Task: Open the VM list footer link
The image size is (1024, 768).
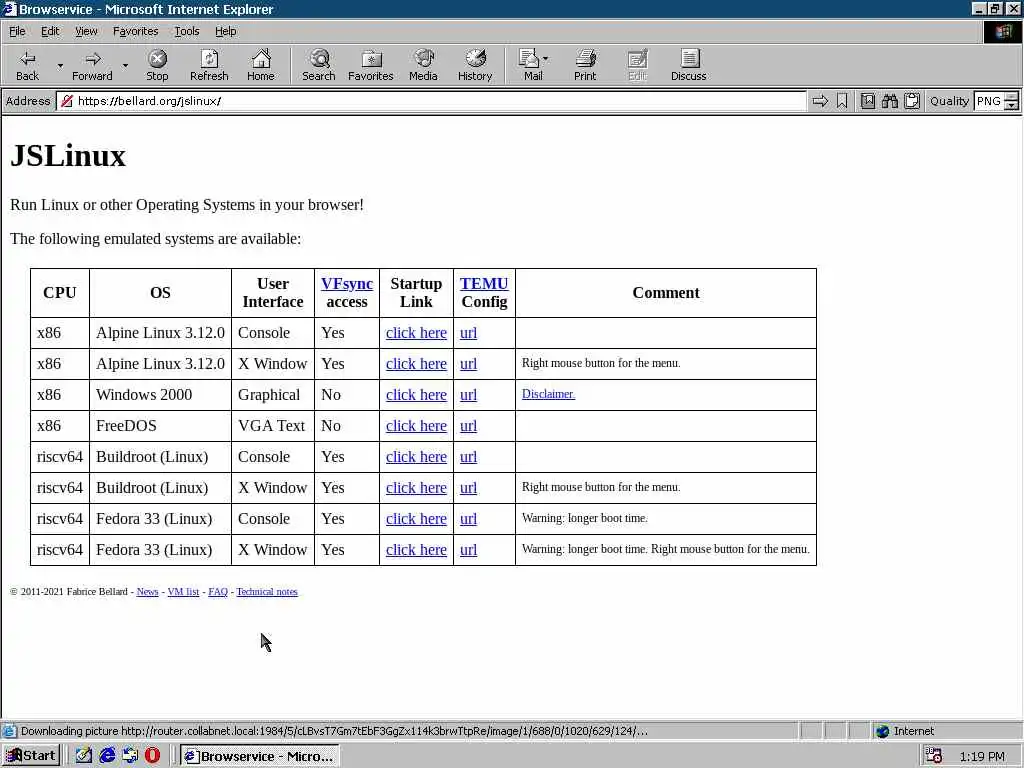Action: point(183,592)
